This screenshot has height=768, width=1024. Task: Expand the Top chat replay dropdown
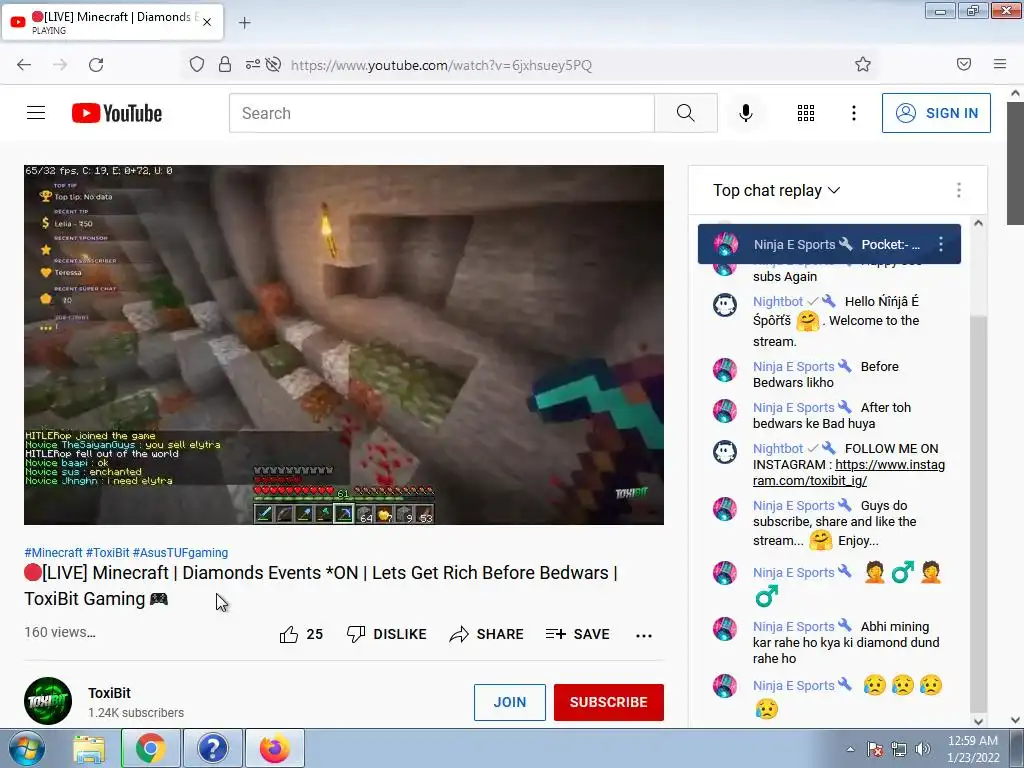click(x=776, y=190)
